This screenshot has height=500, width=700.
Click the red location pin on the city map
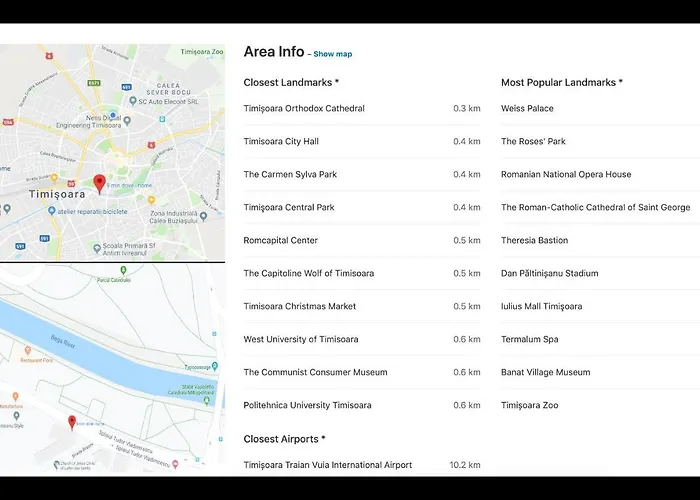coord(99,182)
